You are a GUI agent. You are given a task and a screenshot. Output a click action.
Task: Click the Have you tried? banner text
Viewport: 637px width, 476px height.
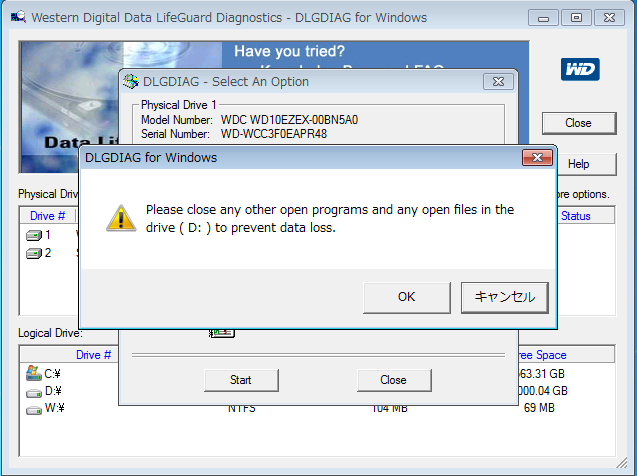(x=289, y=51)
